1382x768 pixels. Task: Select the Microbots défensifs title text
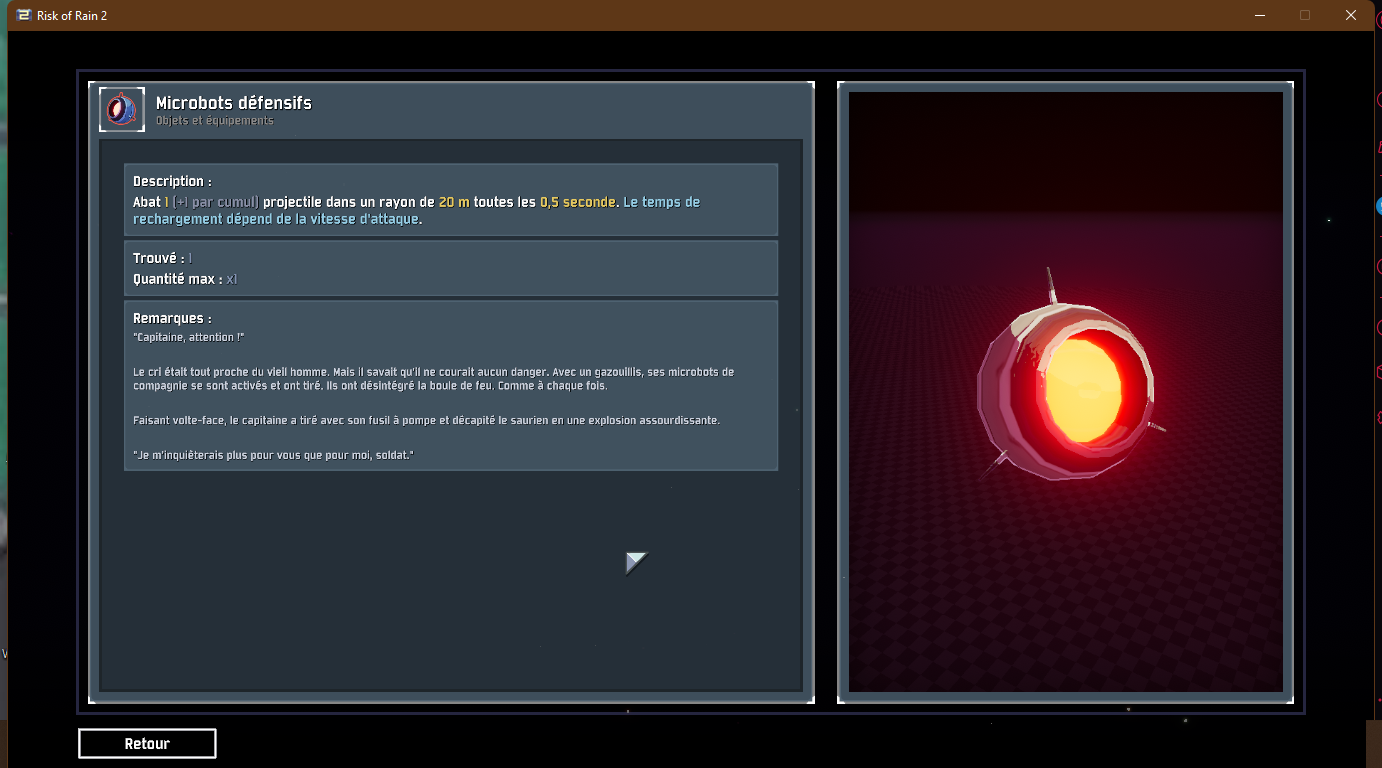[233, 103]
